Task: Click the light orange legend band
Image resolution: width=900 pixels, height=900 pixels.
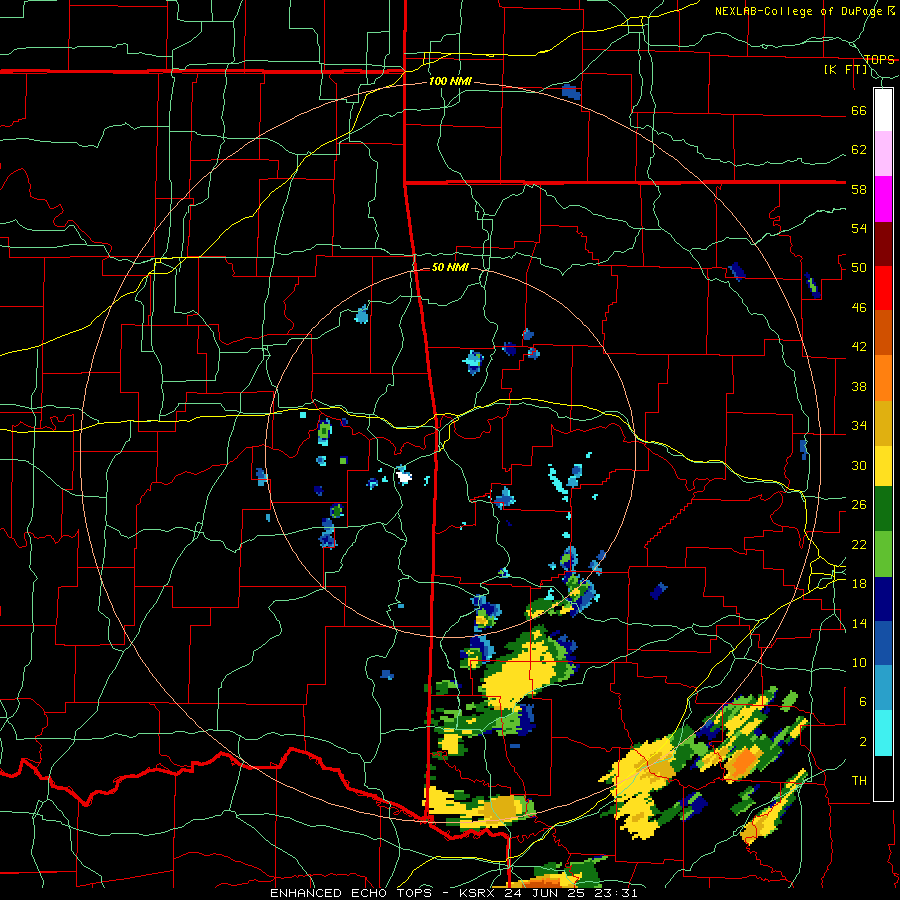Action: pyautogui.click(x=883, y=378)
